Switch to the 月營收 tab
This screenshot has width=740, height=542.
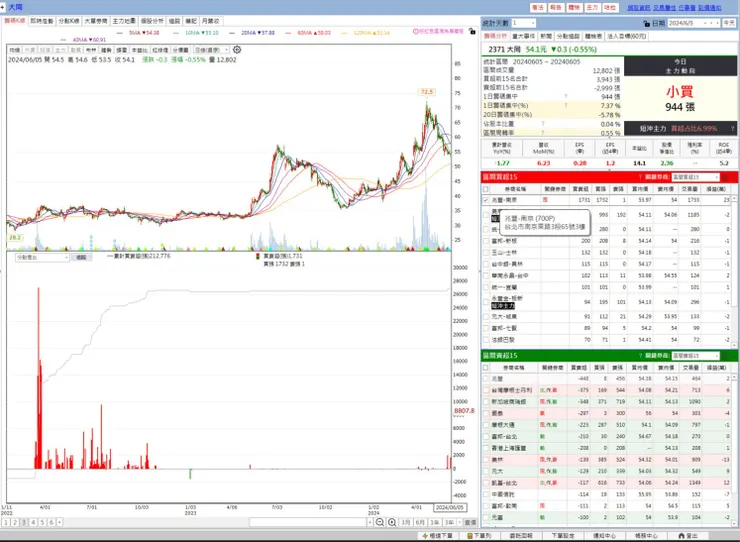210,21
